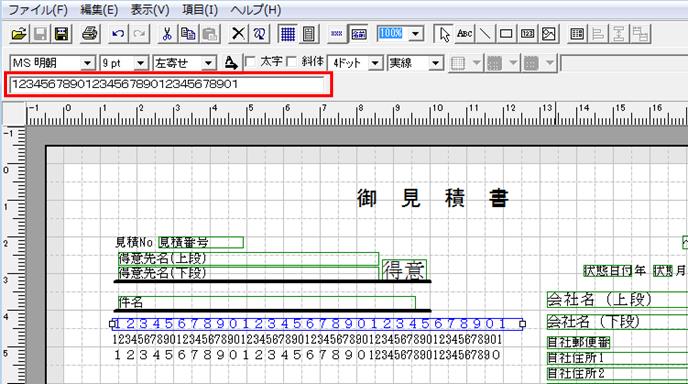Select the diagonal line drawing tool
The width and height of the screenshot is (688, 384).
pyautogui.click(x=485, y=34)
